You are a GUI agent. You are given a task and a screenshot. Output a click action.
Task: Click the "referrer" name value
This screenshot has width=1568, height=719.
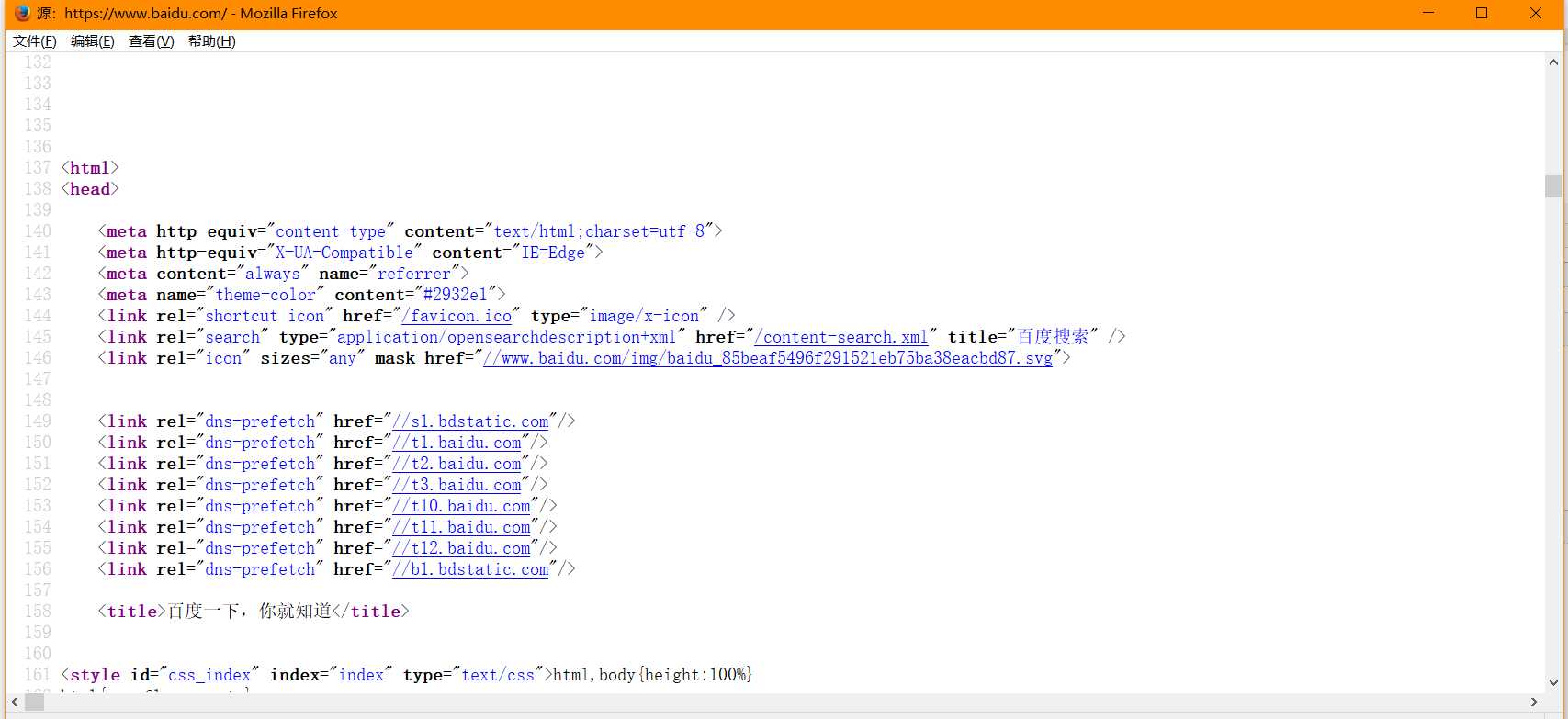click(x=414, y=274)
